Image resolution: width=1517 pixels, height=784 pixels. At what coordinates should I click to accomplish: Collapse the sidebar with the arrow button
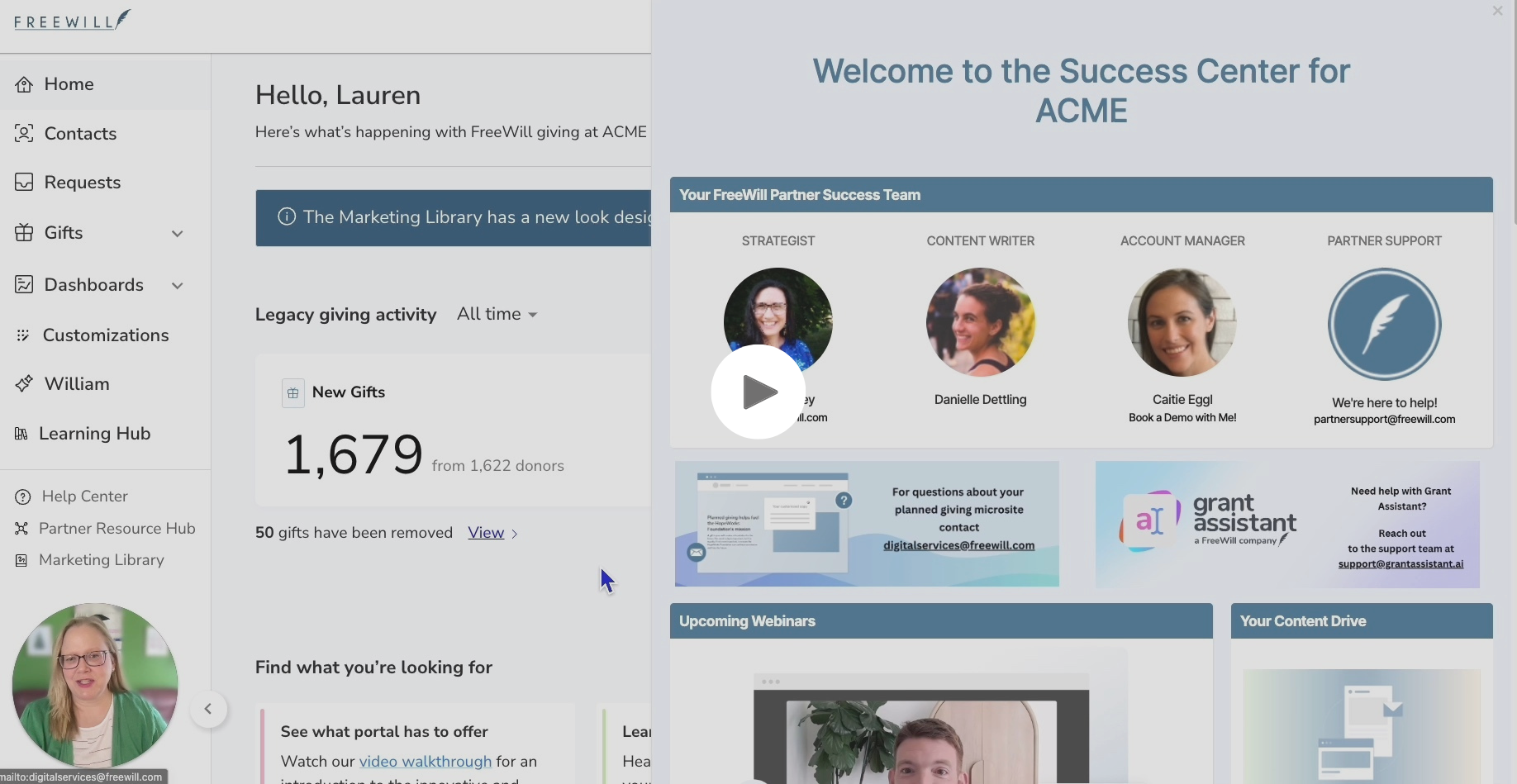[x=208, y=709]
